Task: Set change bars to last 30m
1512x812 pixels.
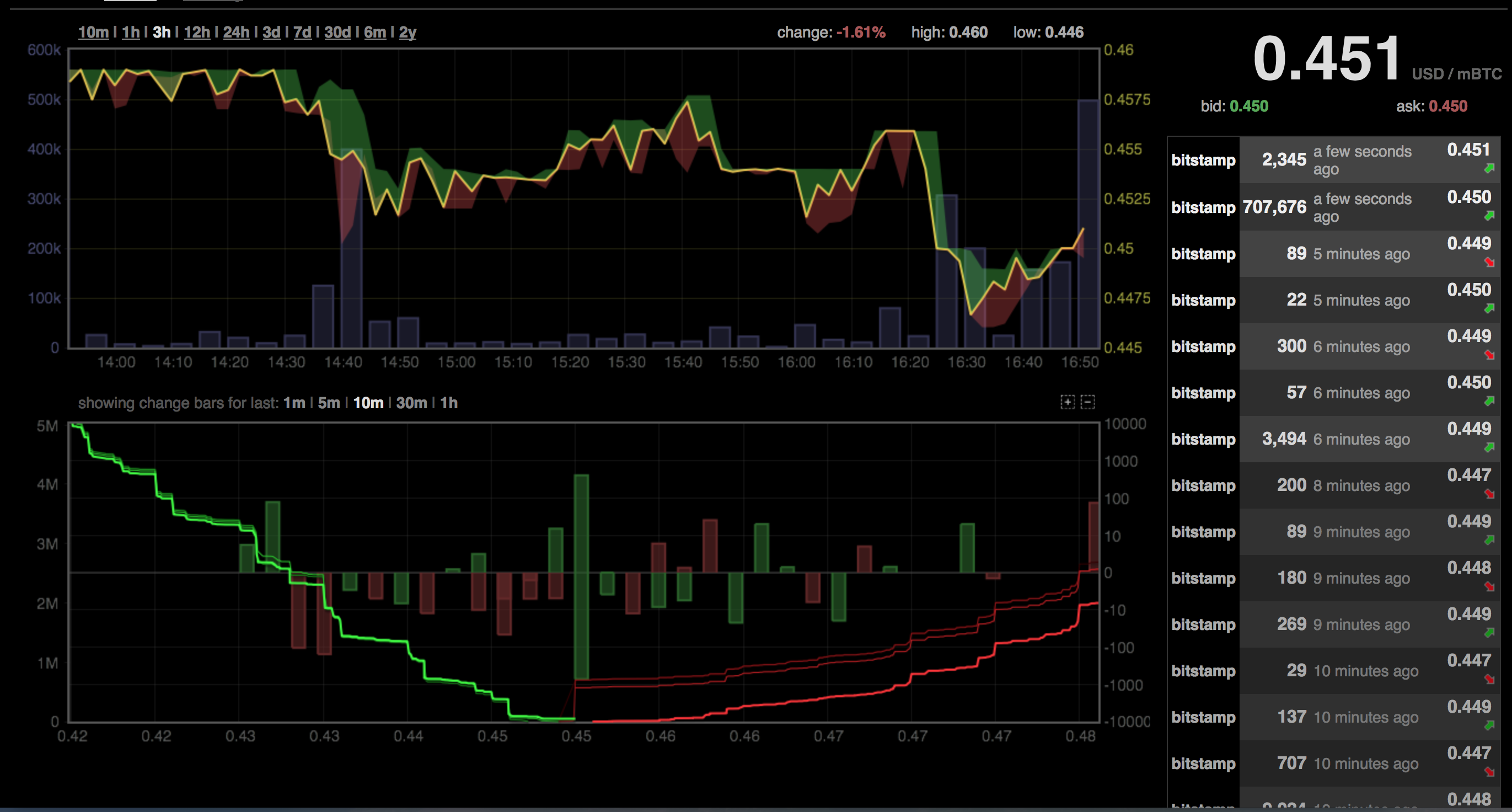Action: tap(411, 403)
